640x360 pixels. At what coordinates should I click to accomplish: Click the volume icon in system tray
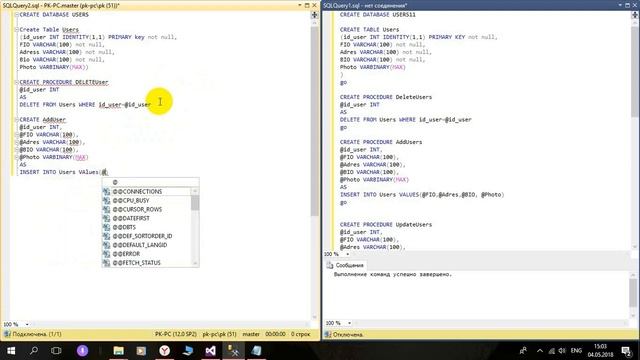(x=562, y=351)
